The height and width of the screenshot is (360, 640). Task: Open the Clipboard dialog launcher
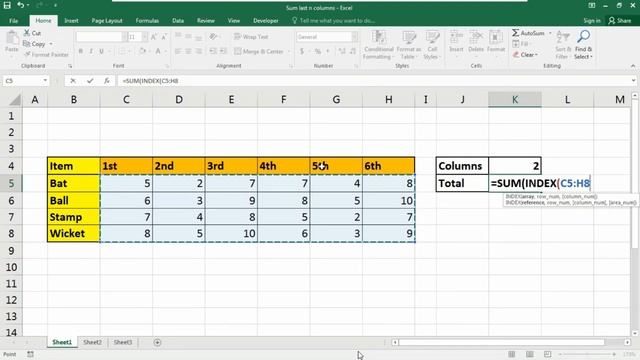coord(70,66)
